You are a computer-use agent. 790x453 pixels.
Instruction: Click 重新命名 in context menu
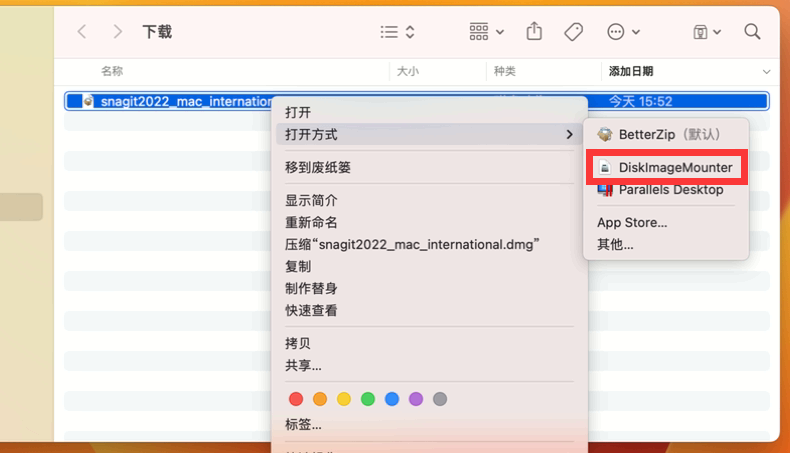pos(311,222)
